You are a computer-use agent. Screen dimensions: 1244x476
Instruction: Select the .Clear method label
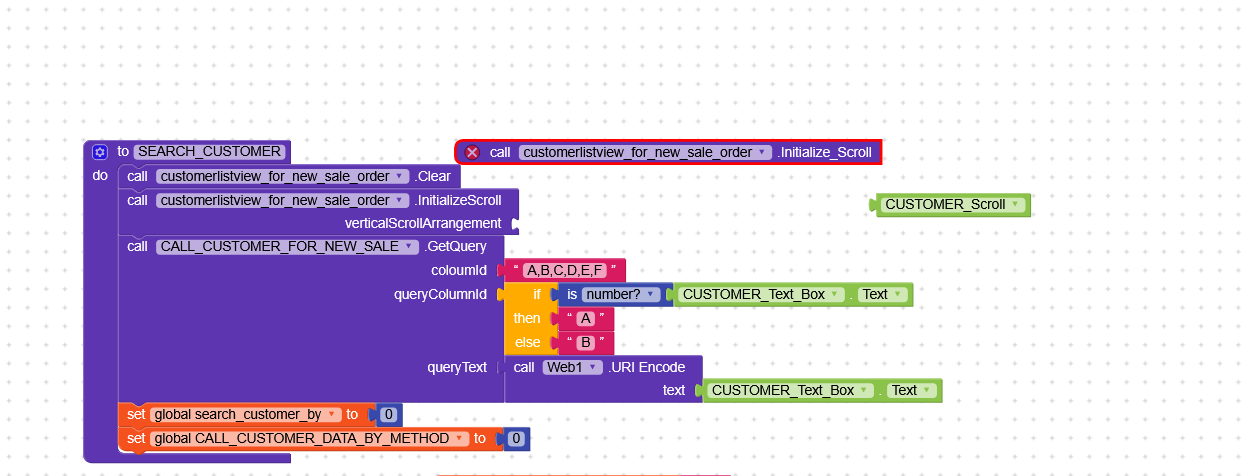point(432,177)
